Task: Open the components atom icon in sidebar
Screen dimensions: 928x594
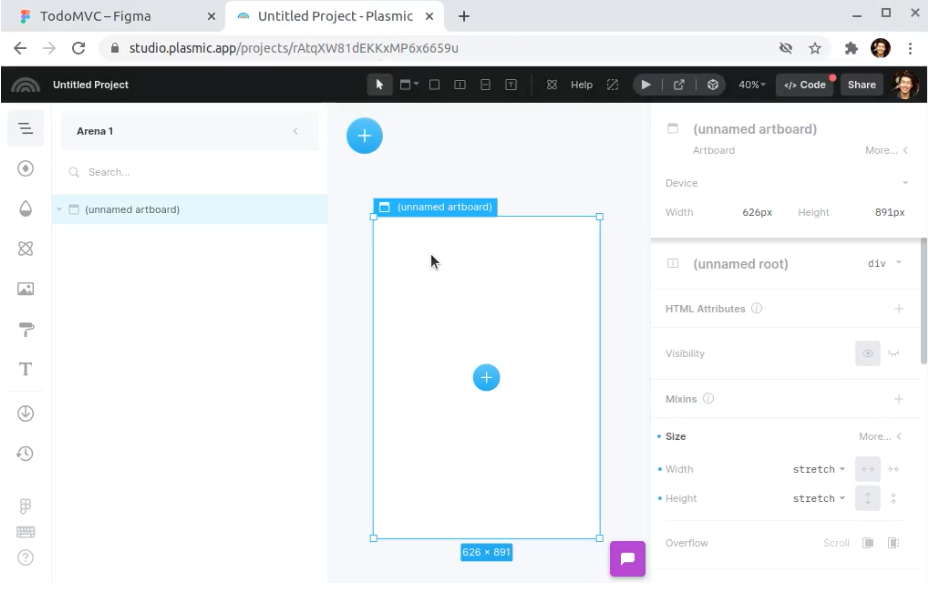Action: click(26, 249)
